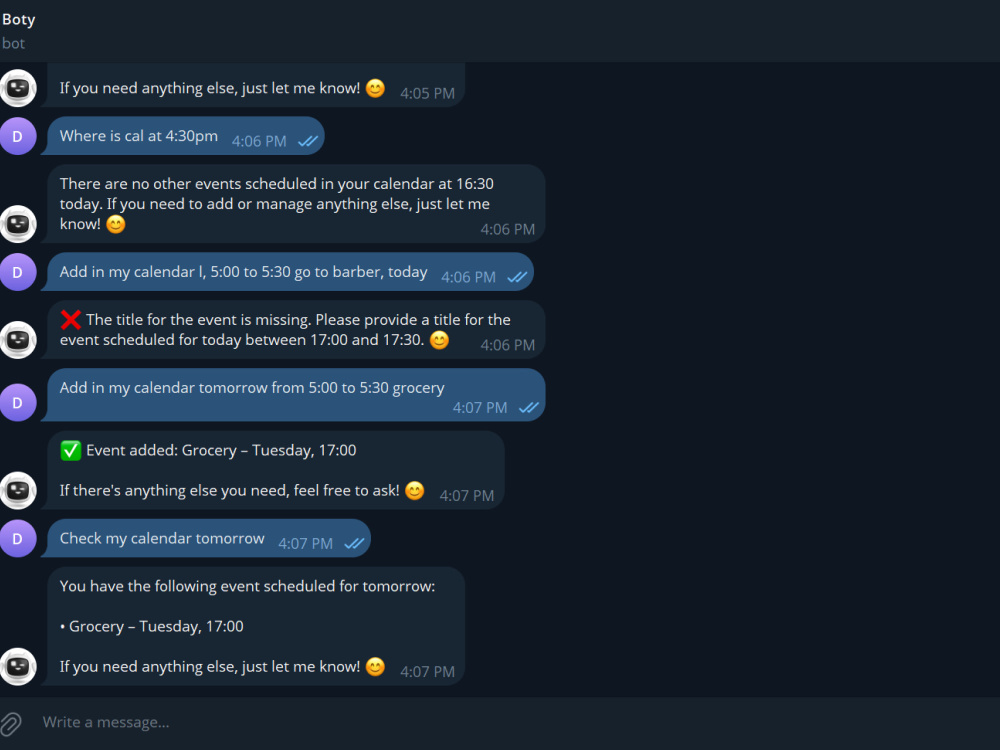Click the bot avatar next to the missing title error

[x=18, y=339]
